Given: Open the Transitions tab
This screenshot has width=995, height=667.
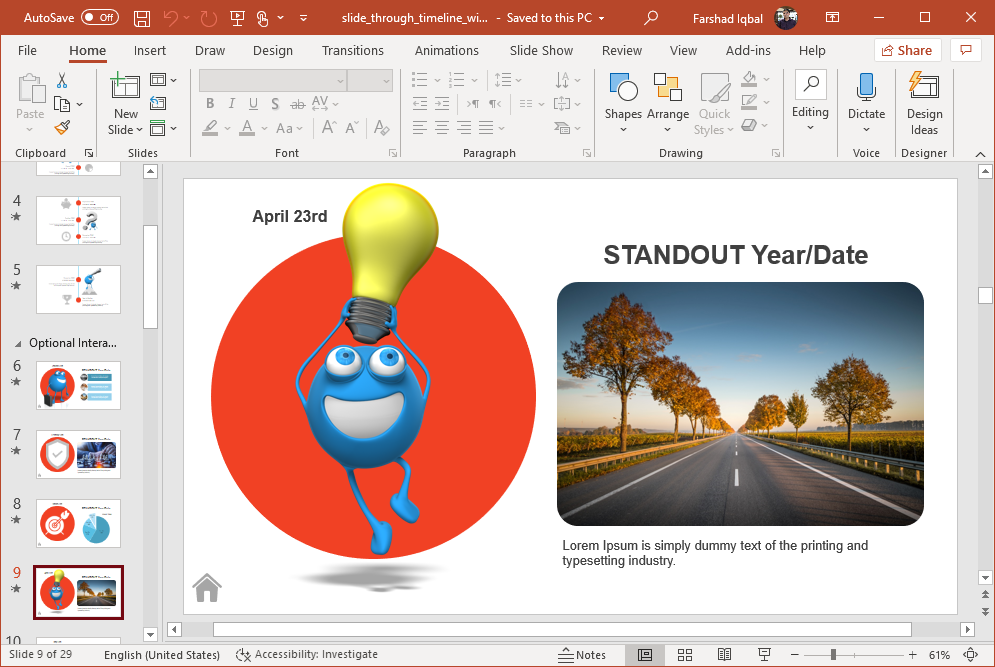Looking at the screenshot, I should tap(352, 50).
